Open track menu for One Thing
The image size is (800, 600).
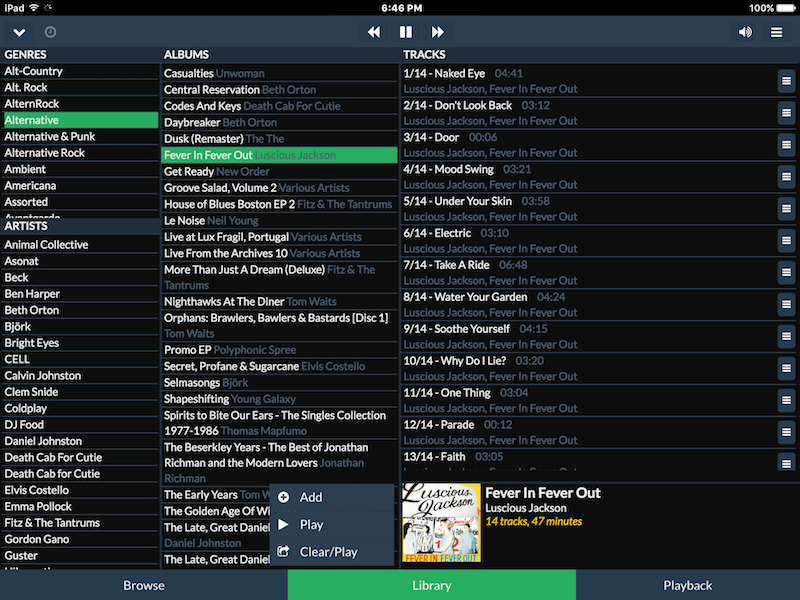[x=786, y=400]
